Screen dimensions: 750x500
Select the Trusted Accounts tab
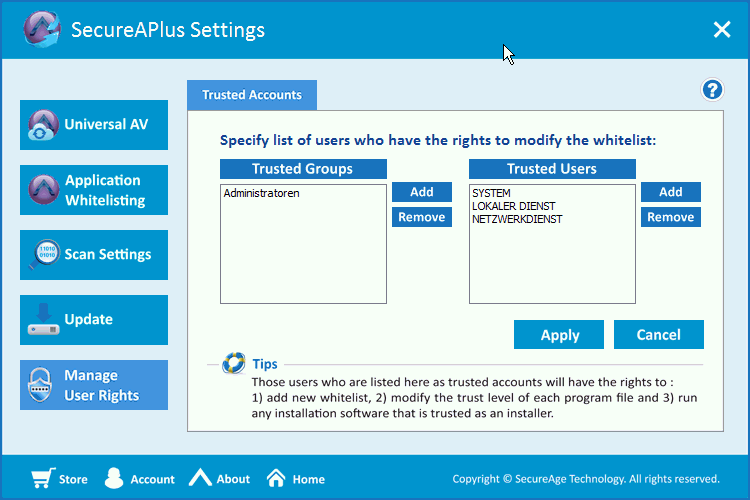click(x=252, y=95)
